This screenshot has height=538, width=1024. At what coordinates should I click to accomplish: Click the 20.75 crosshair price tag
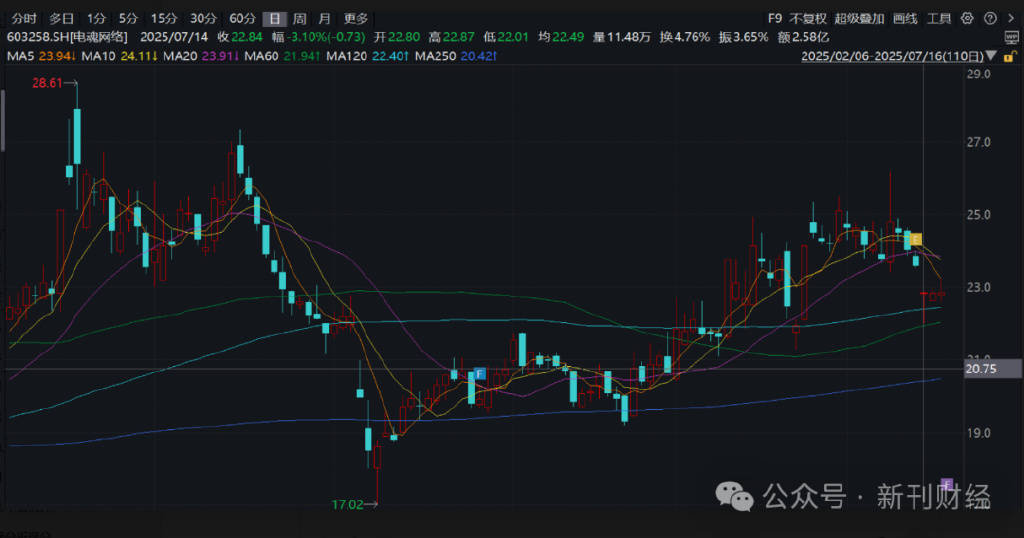point(993,369)
